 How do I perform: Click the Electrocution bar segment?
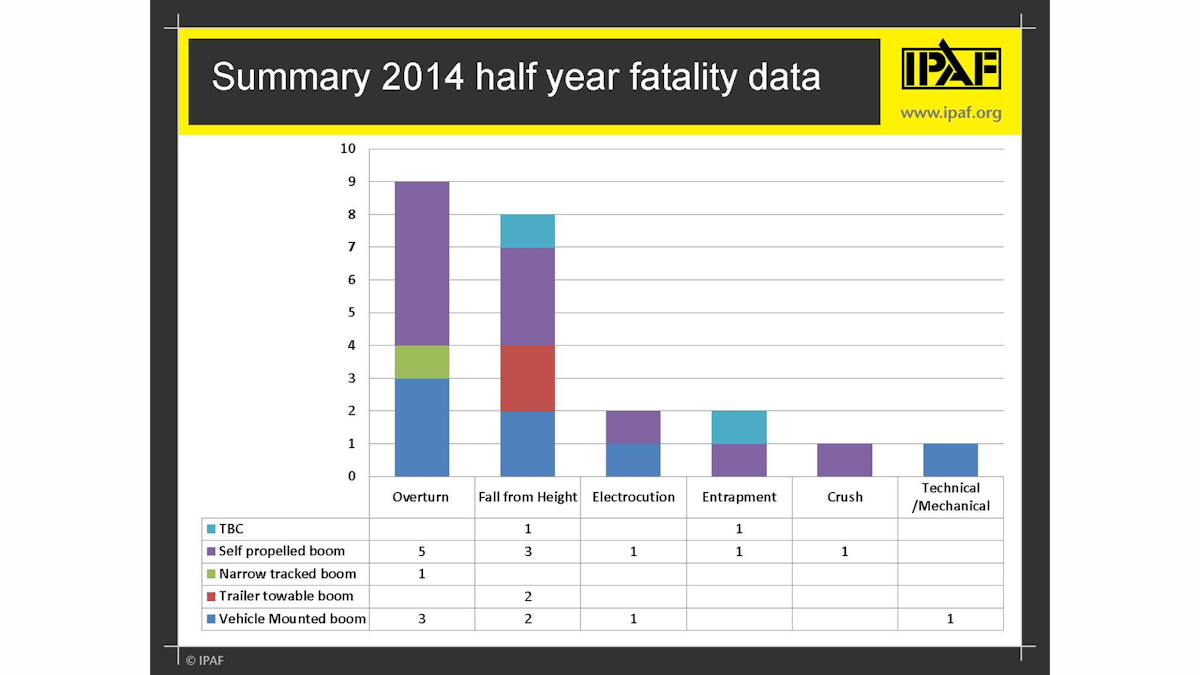pos(633,442)
